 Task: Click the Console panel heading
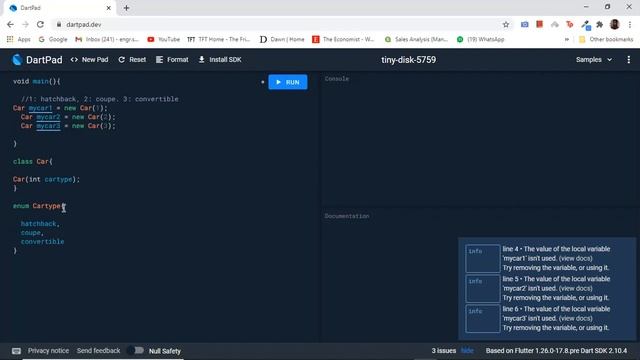click(x=337, y=79)
